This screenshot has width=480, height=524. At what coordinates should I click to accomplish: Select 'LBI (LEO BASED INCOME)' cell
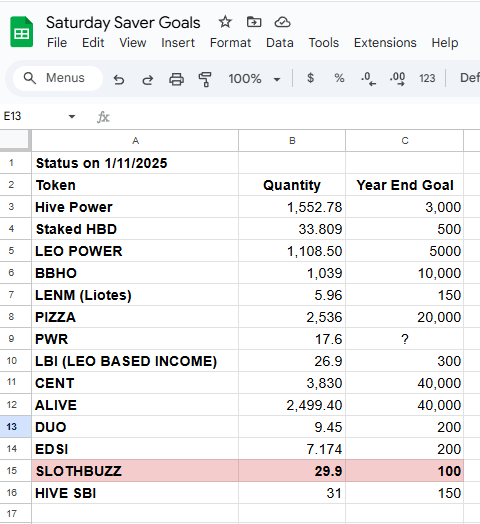pyautogui.click(x=135, y=361)
